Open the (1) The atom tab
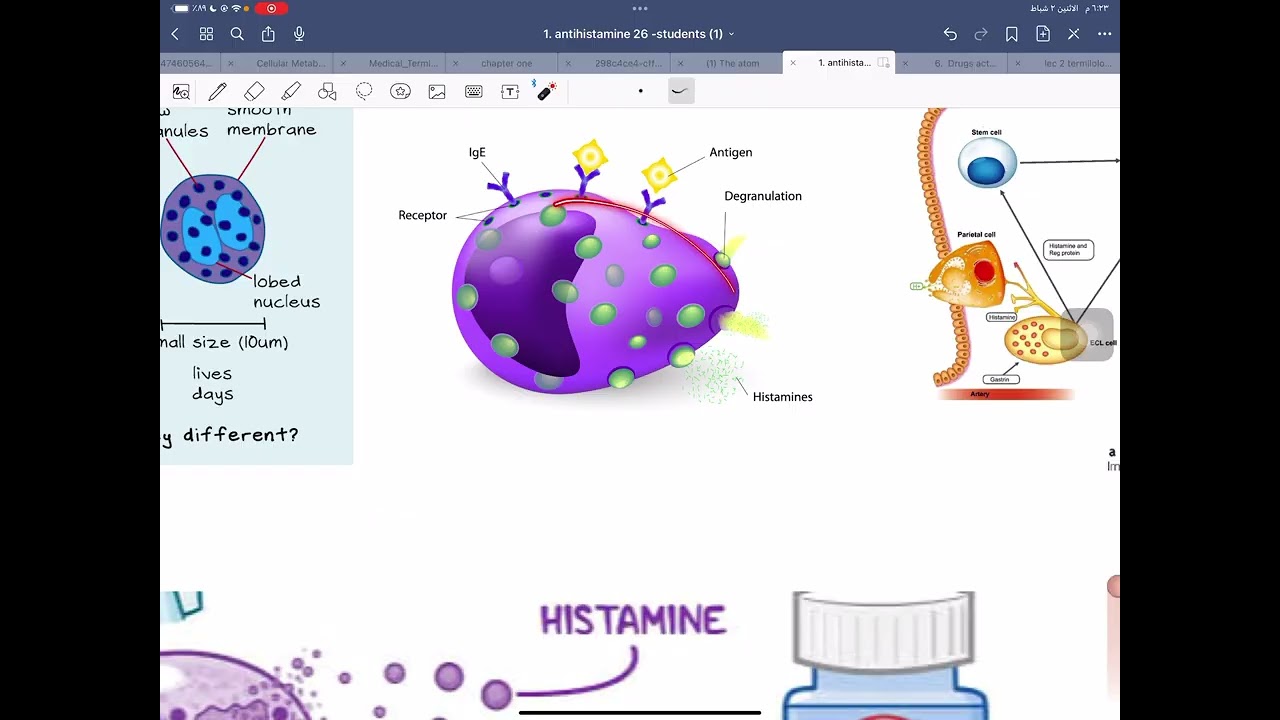1280x720 pixels. 733,63
